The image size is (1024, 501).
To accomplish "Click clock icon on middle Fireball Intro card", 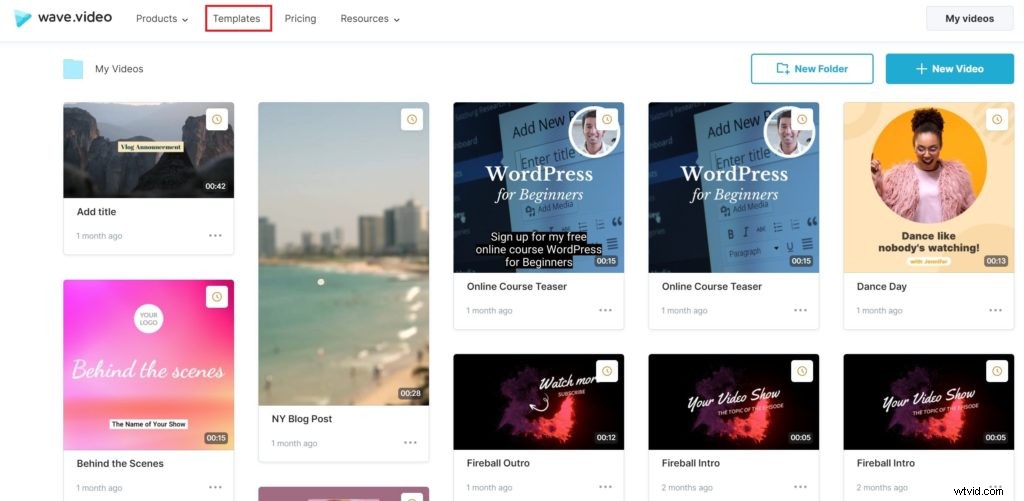I will point(801,371).
